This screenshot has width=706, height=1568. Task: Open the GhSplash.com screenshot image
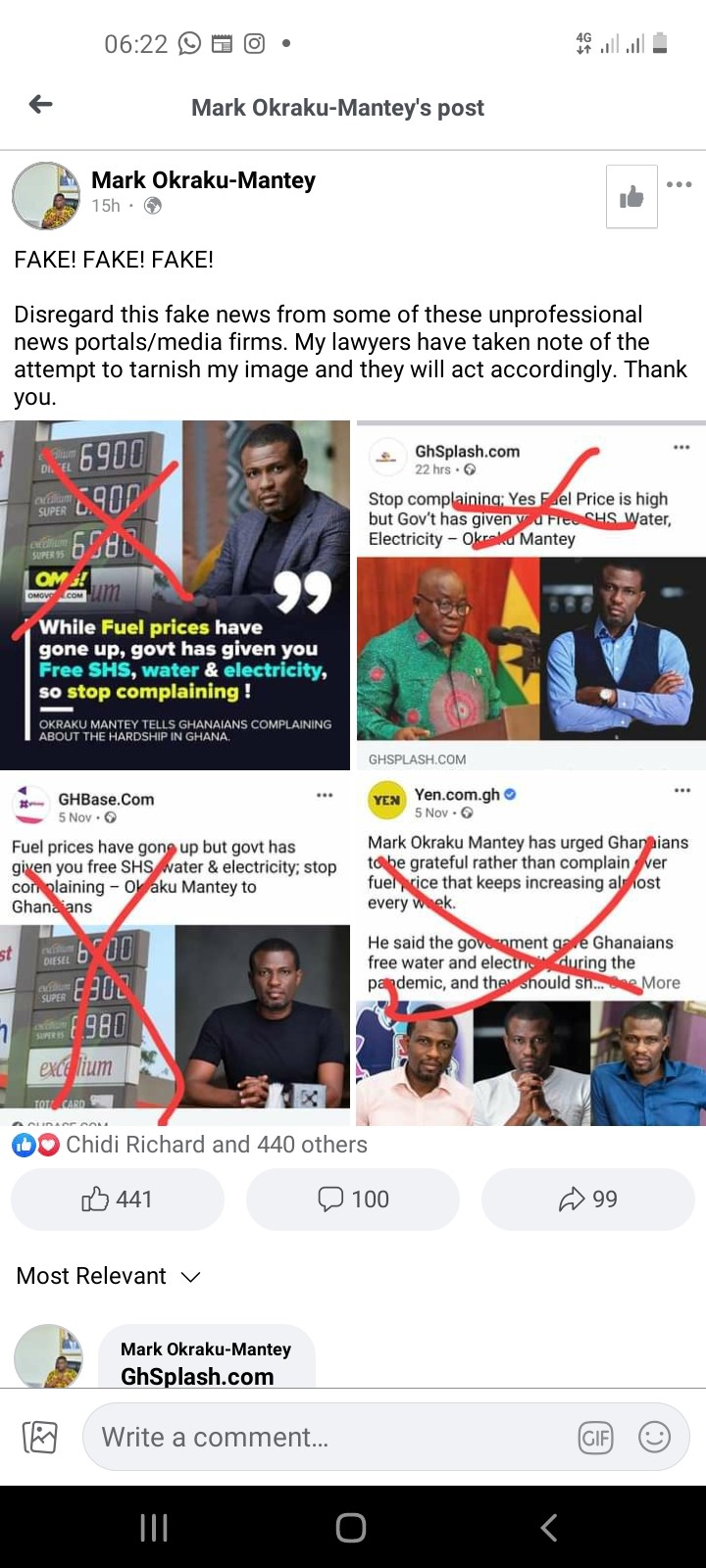(531, 597)
